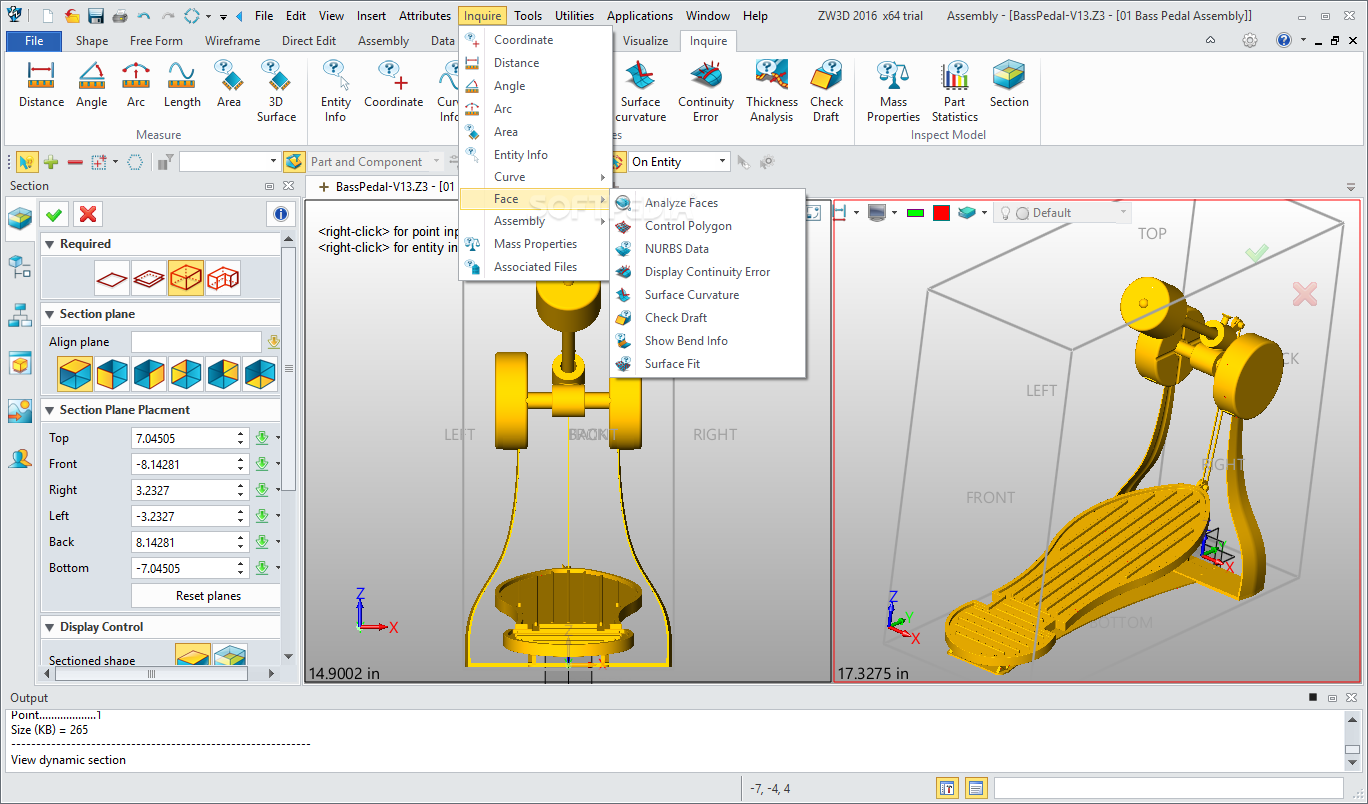Click the command input field in status bar
Viewport: 1368px width, 804px height.
pos(1169,788)
